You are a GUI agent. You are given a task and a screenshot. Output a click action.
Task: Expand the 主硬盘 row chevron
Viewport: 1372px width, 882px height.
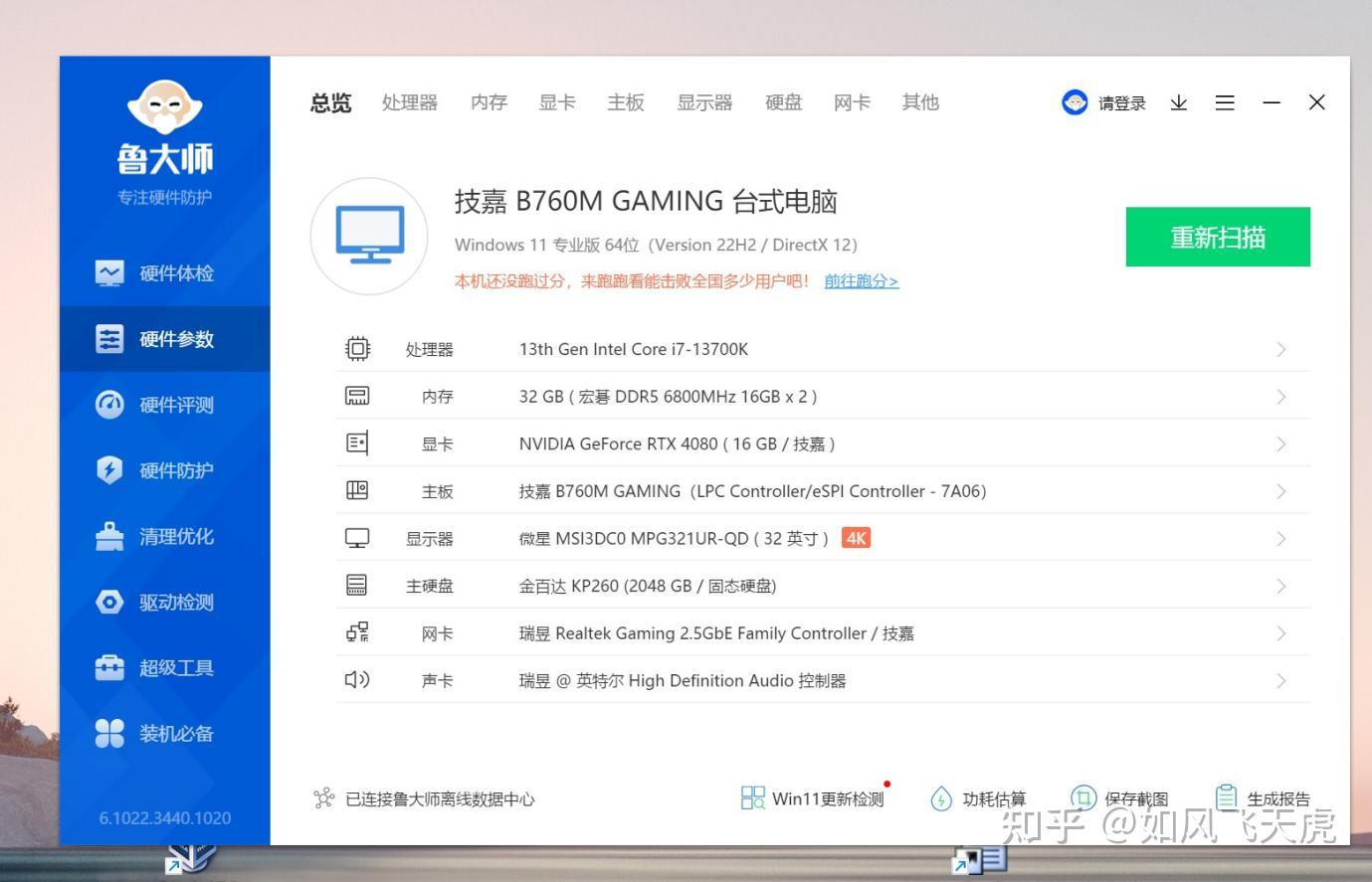(1281, 586)
